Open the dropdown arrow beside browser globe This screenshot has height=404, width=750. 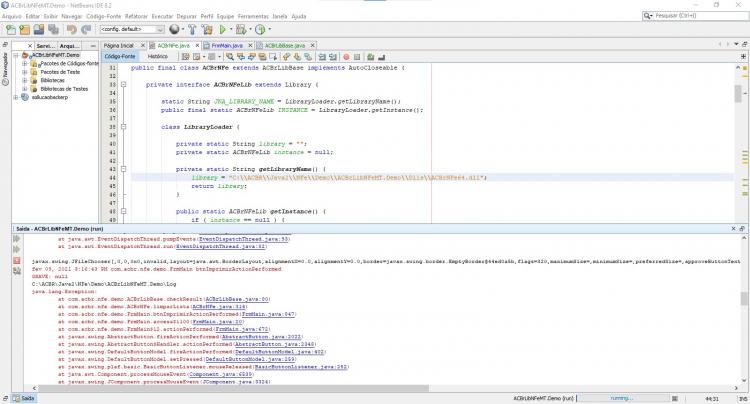[x=183, y=30]
